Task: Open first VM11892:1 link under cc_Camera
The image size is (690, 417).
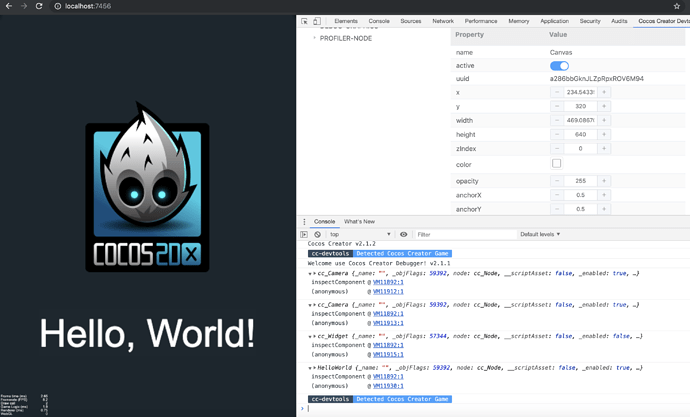Action: [x=388, y=282]
